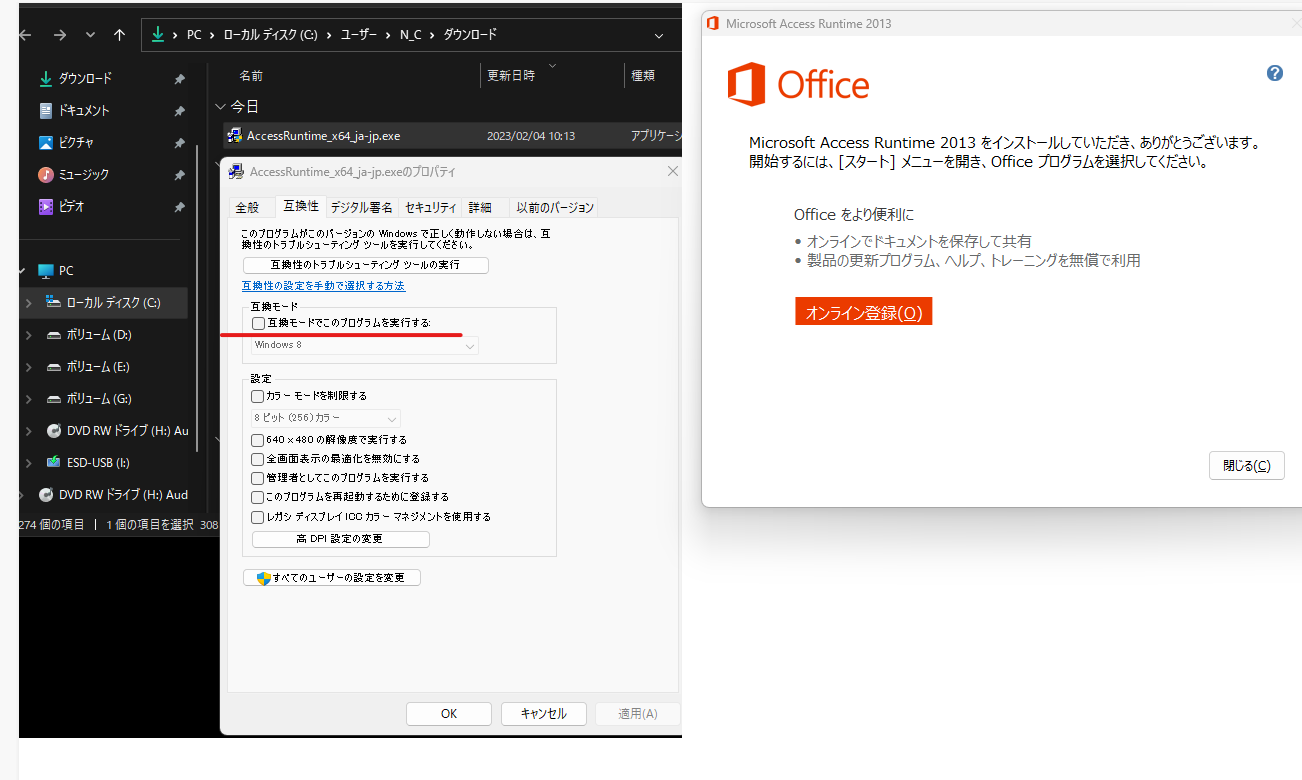Image resolution: width=1302 pixels, height=780 pixels.
Task: Select the ボリューム (E:) drive icon
Action: (54, 367)
